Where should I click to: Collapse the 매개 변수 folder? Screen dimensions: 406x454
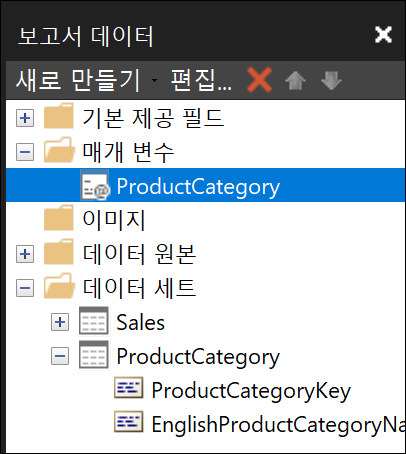click(x=25, y=152)
